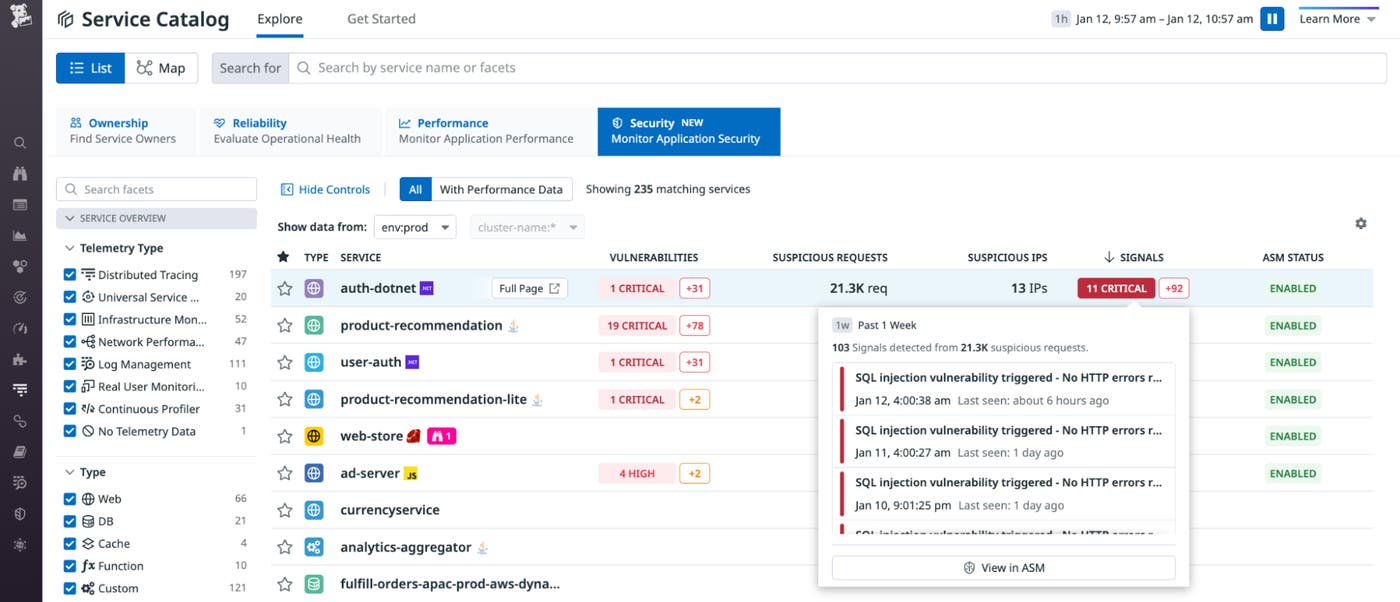Select the Security view tab
1400x602 pixels.
click(688, 131)
